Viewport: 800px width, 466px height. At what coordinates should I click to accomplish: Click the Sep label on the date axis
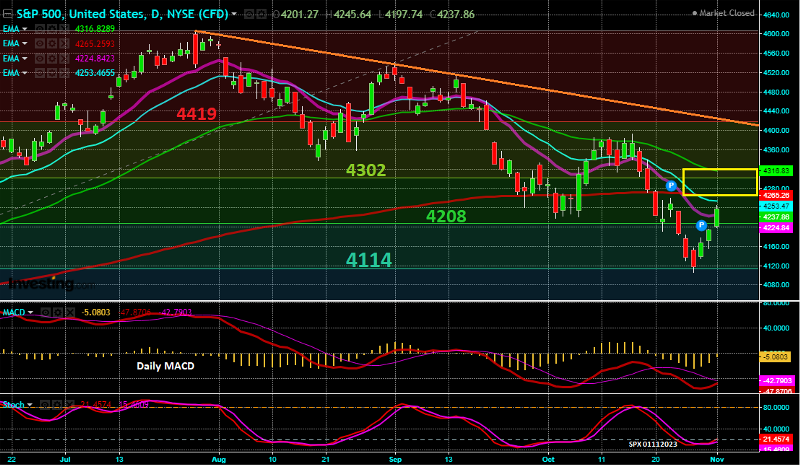click(395, 459)
